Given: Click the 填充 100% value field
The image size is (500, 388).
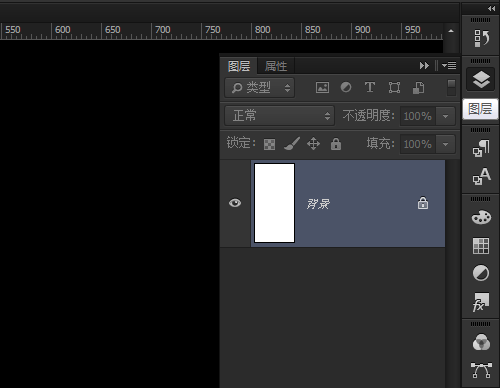Looking at the screenshot, I should (x=418, y=144).
